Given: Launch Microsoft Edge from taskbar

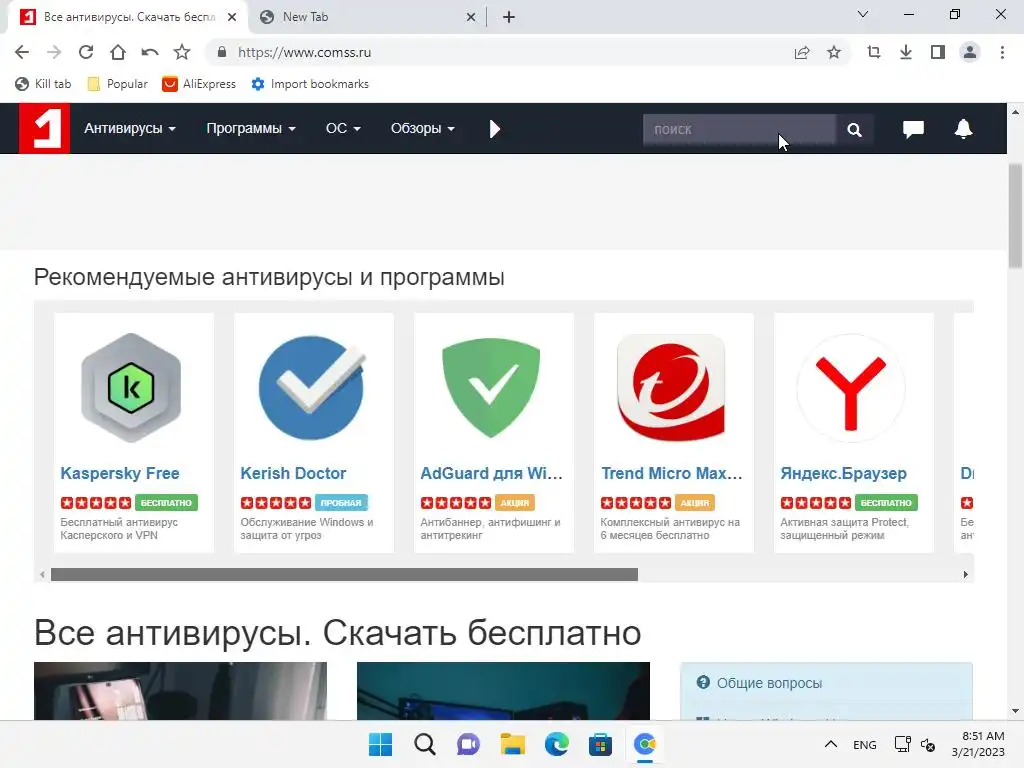Looking at the screenshot, I should coord(556,744).
